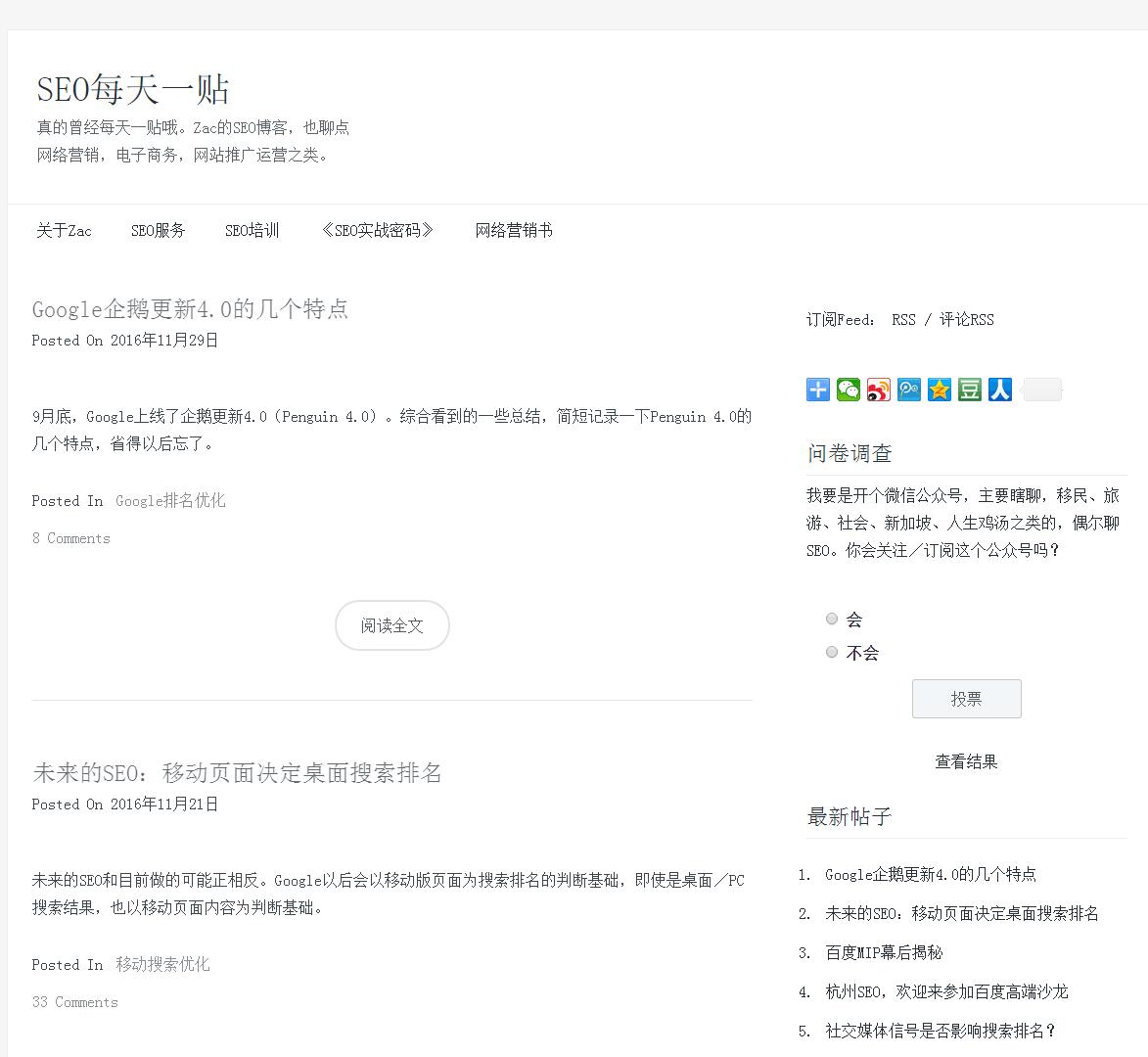
Task: Open category link 移动搜索优化
Action: 162,965
